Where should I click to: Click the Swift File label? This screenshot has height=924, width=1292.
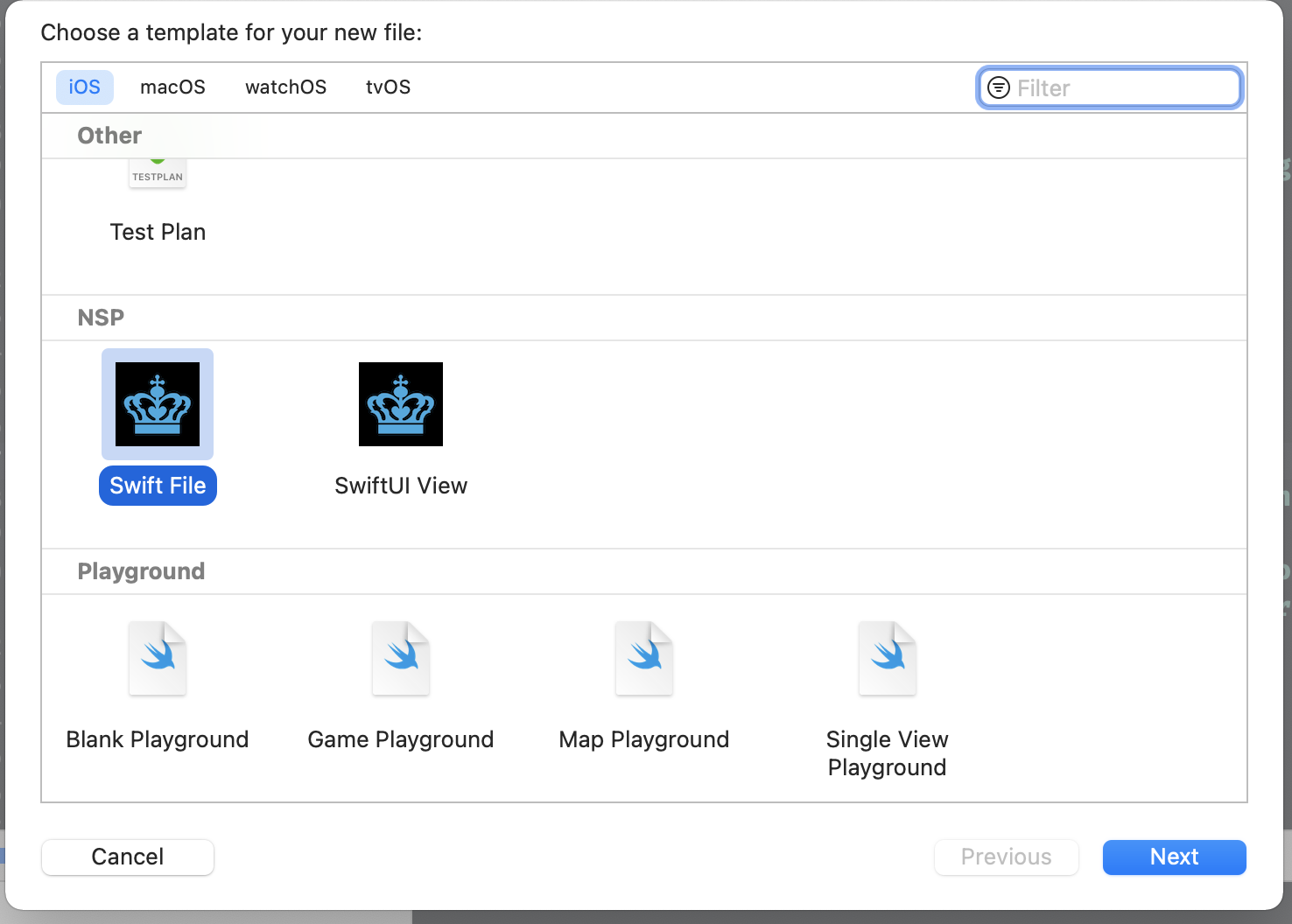[158, 486]
